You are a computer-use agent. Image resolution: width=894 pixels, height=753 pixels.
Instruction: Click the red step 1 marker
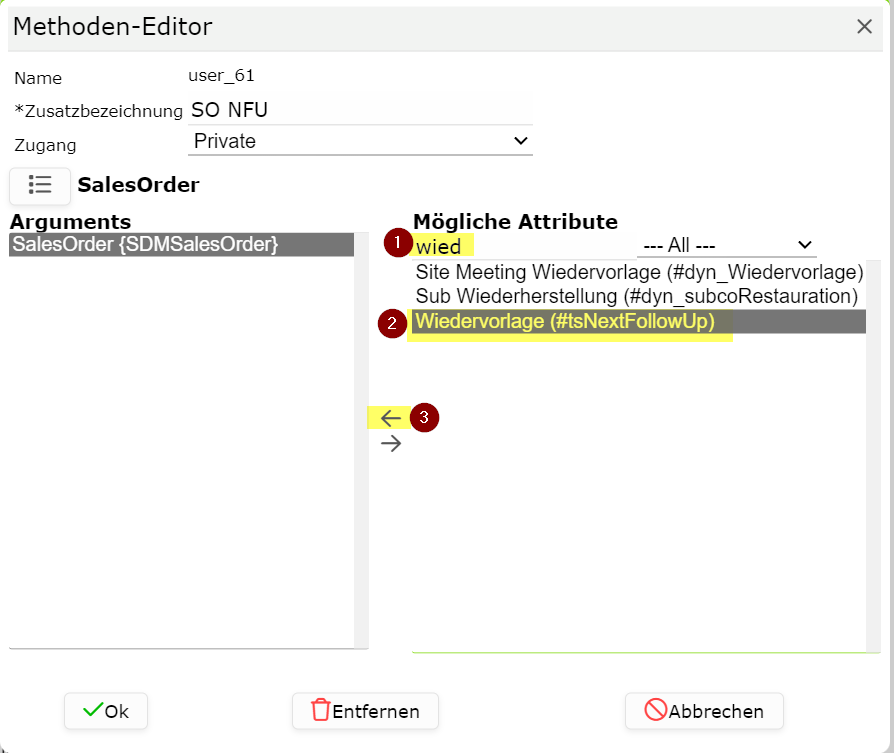[398, 242]
